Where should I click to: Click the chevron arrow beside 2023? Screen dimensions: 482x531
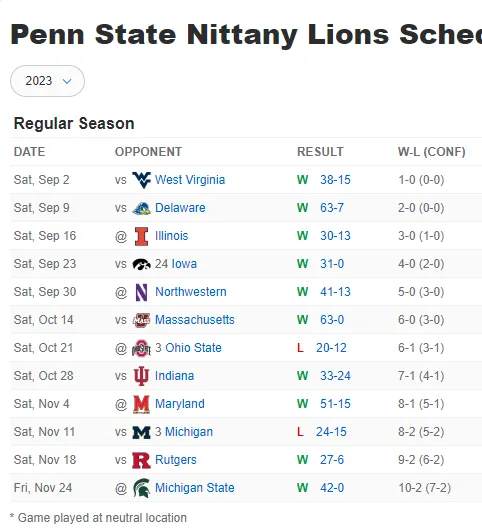[x=67, y=81]
